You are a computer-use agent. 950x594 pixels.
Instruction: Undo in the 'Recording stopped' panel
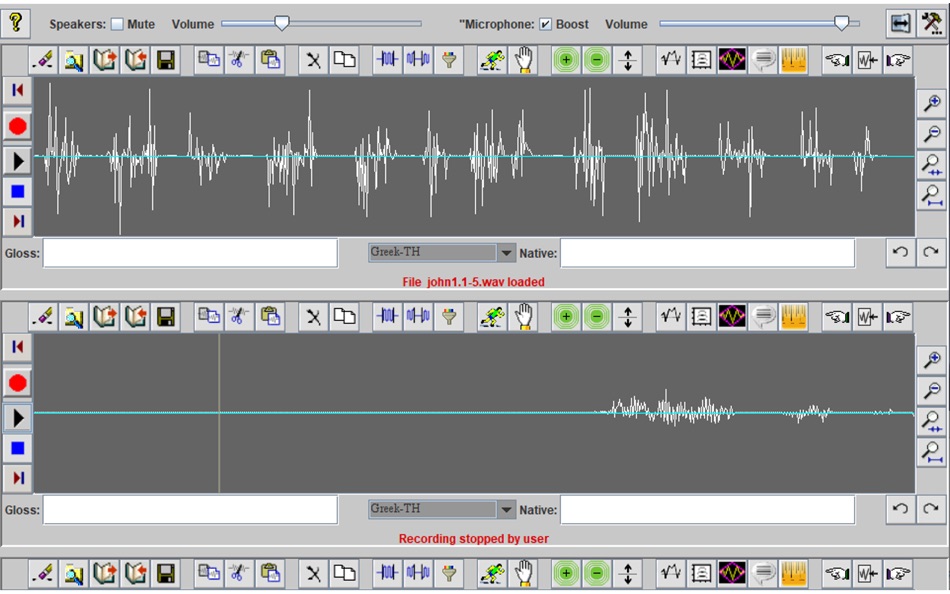[x=900, y=509]
